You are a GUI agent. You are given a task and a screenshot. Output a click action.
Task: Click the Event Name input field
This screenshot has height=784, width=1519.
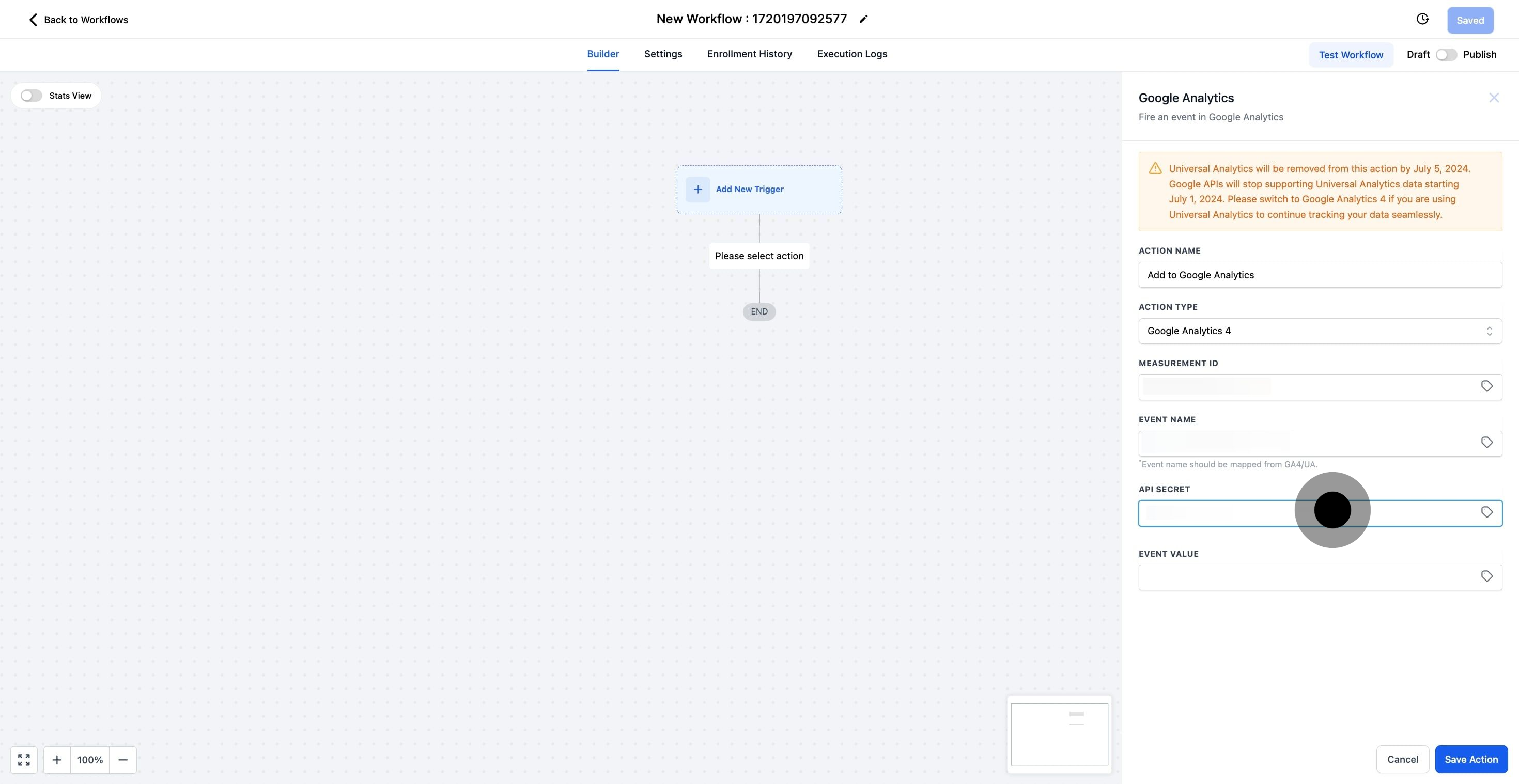pos(1320,443)
